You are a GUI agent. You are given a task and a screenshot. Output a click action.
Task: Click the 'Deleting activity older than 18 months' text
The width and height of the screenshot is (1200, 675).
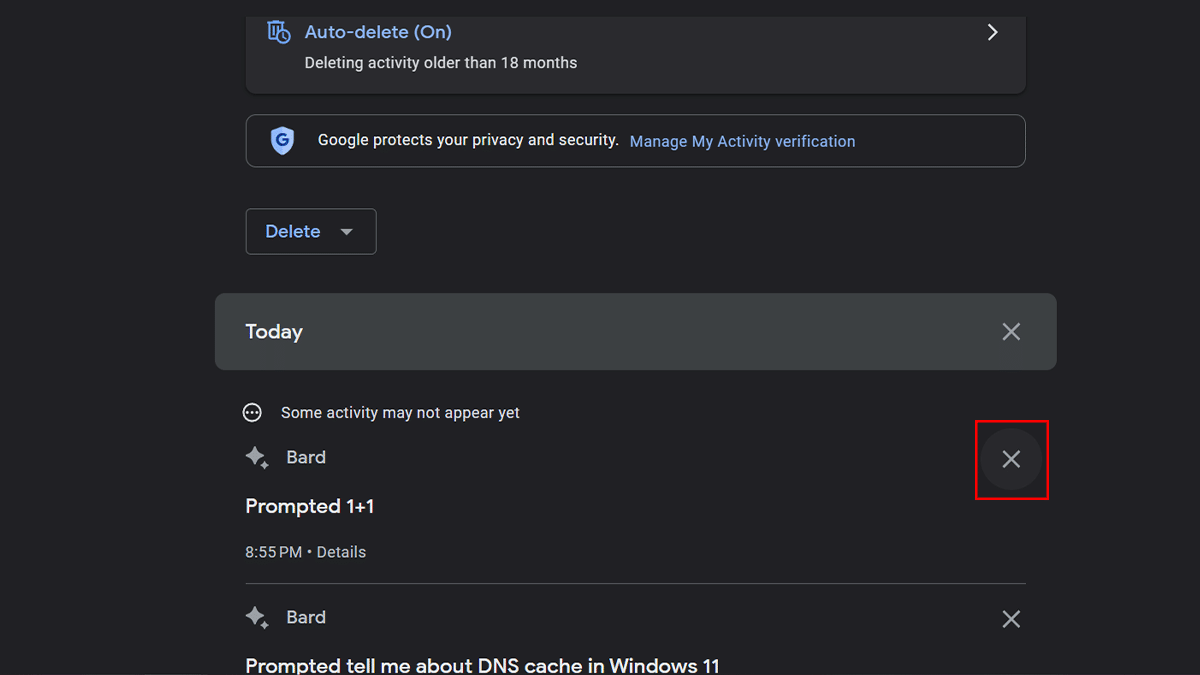pyautogui.click(x=441, y=63)
